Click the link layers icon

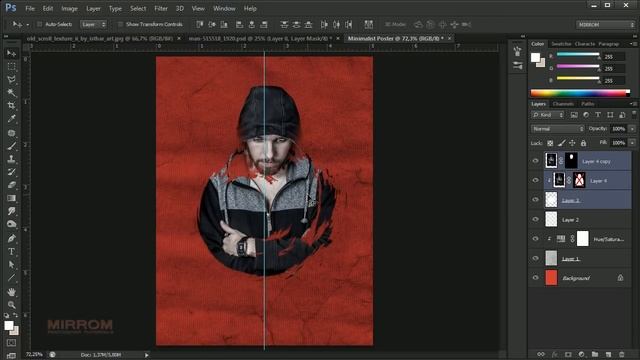point(541,354)
